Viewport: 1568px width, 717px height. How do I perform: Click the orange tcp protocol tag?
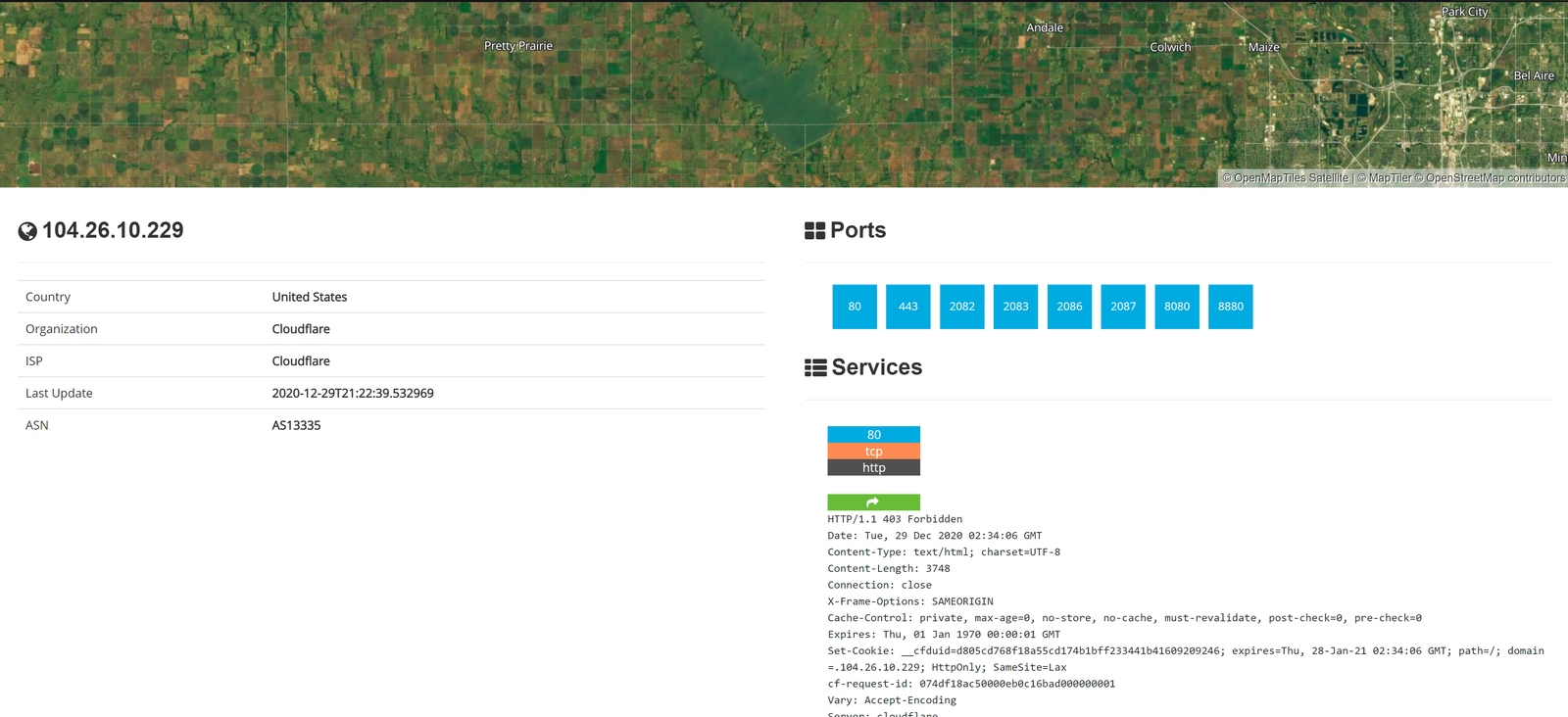(x=873, y=452)
